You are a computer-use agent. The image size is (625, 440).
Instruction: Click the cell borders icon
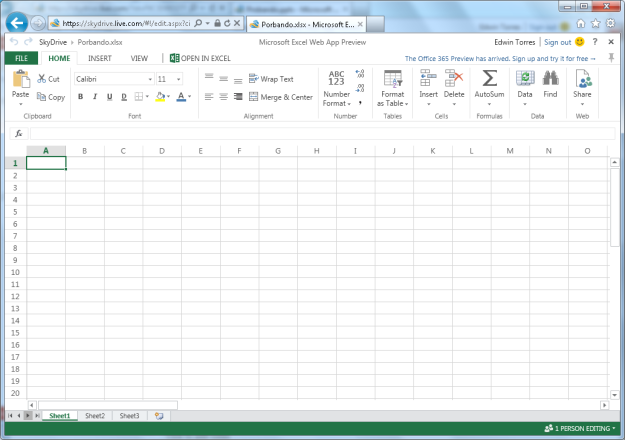click(x=139, y=96)
